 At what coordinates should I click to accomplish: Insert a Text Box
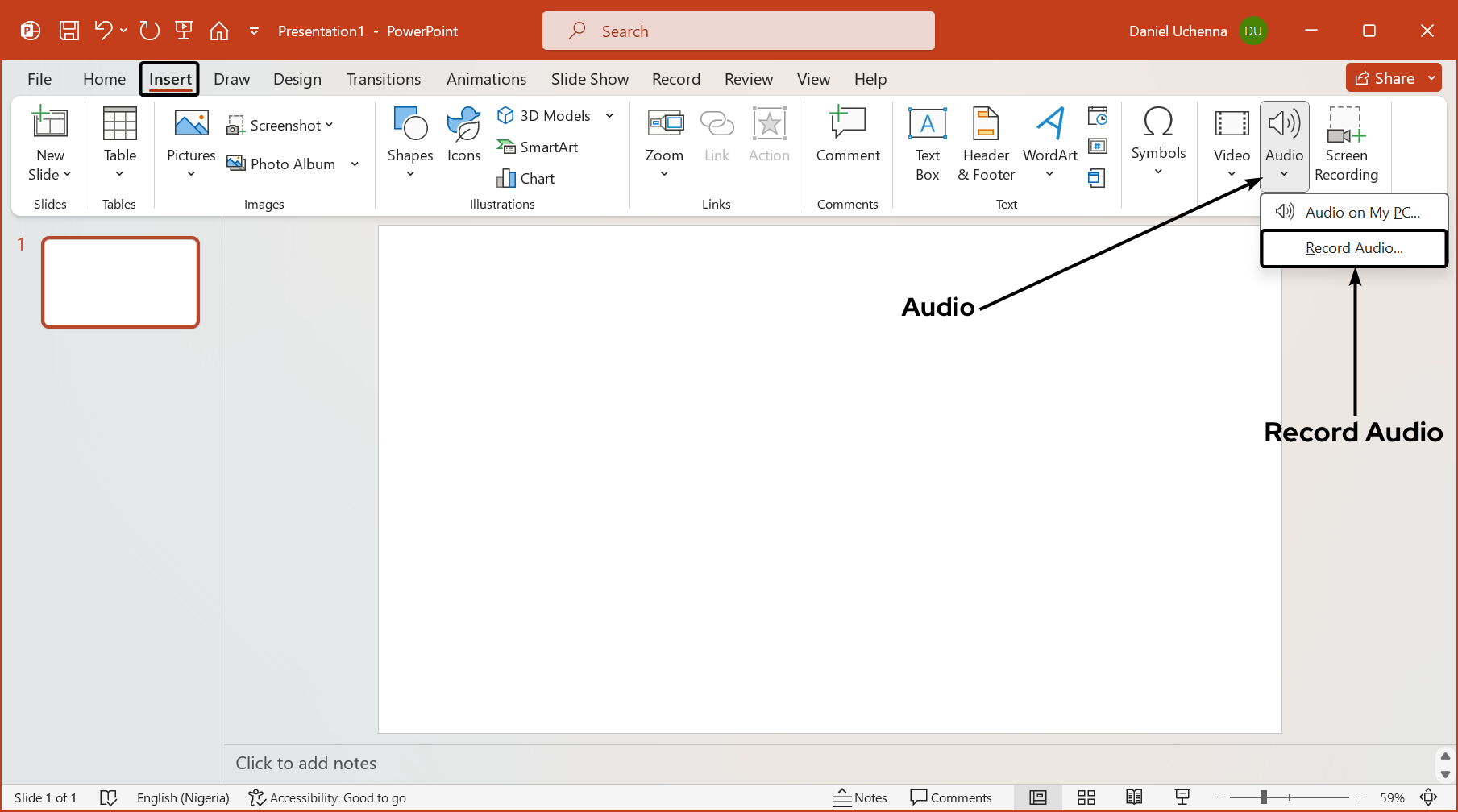[927, 144]
